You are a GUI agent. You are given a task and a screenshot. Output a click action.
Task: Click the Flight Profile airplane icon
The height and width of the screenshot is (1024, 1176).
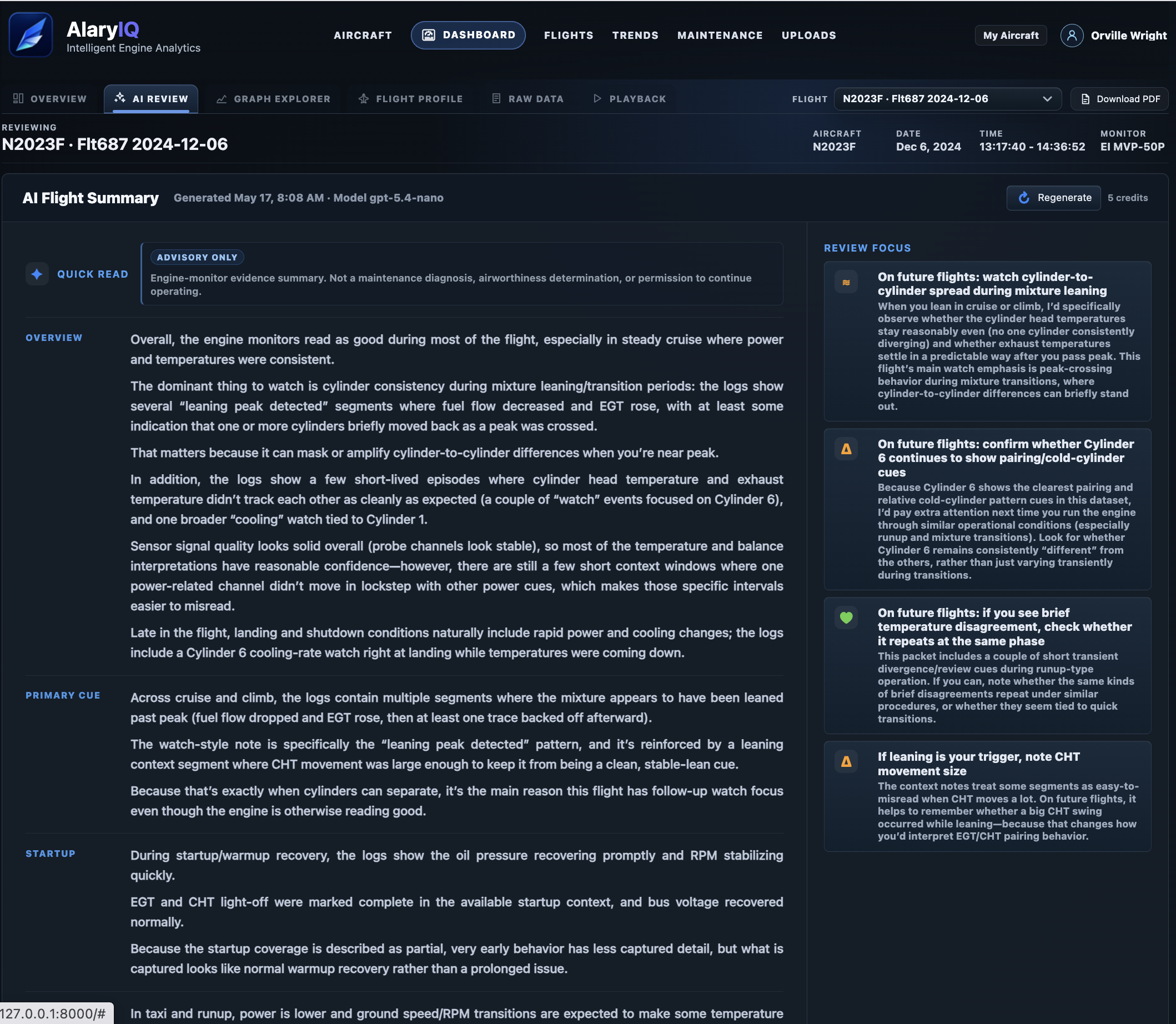364,98
